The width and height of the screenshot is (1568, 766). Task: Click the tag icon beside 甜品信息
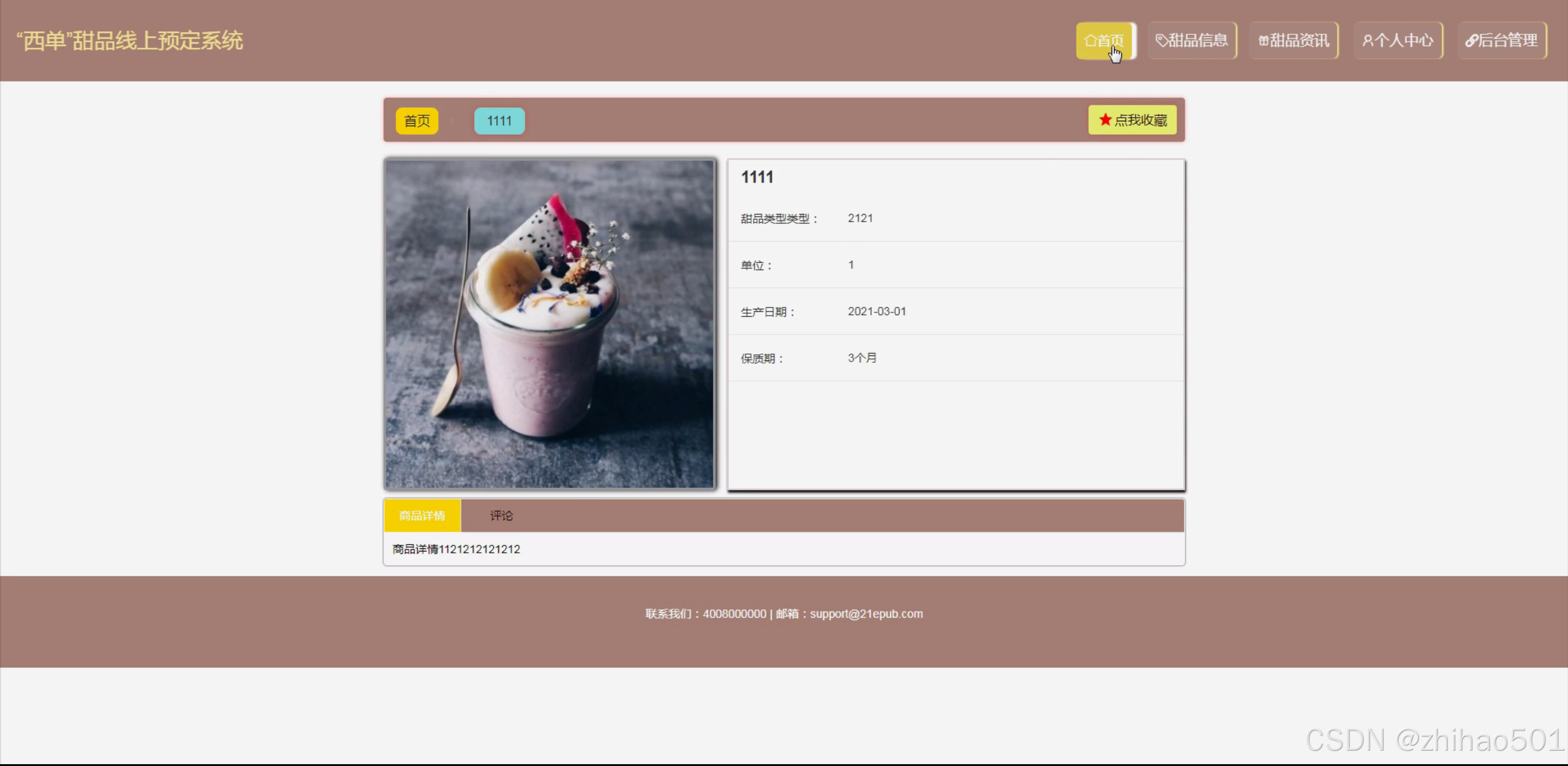pyautogui.click(x=1161, y=40)
